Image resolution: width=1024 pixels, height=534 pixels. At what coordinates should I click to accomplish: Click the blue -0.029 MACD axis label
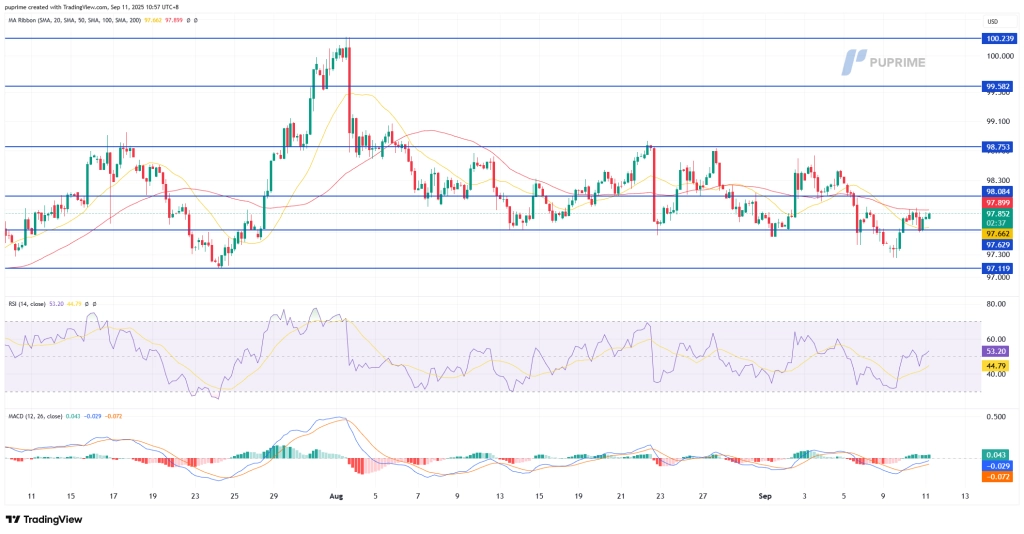click(x=997, y=466)
